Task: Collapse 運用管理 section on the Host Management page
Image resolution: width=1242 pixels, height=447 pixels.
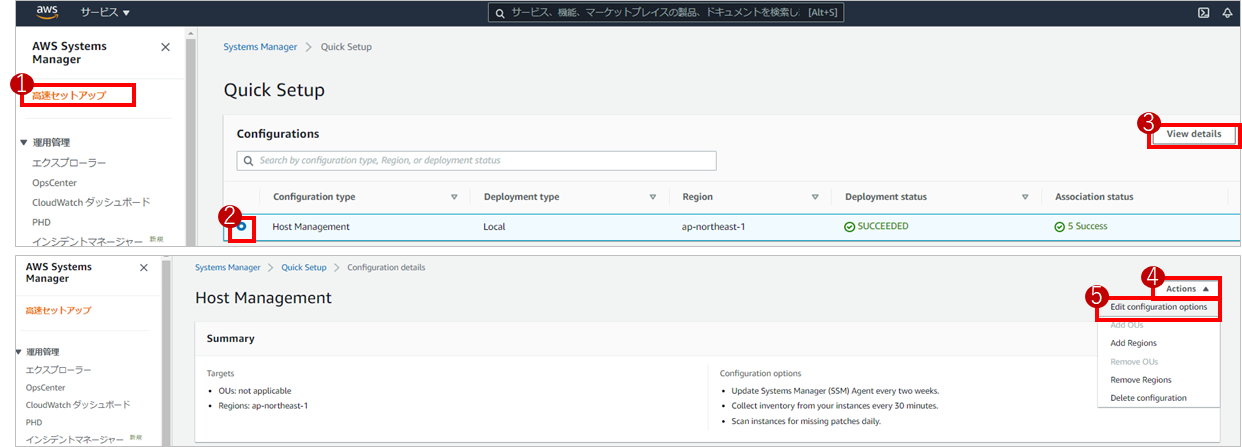Action: point(19,352)
